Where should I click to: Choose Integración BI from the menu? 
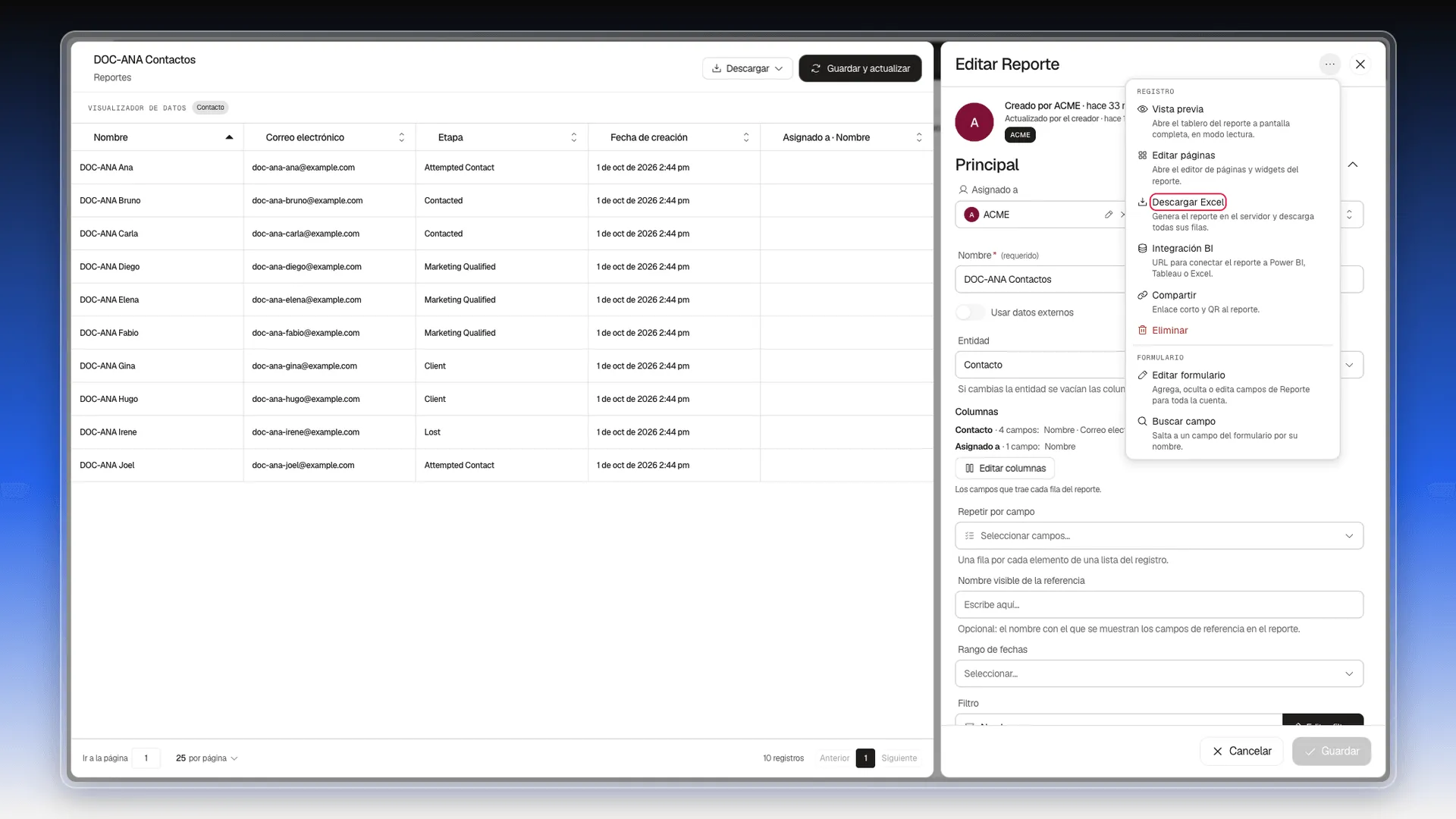[x=1232, y=260]
